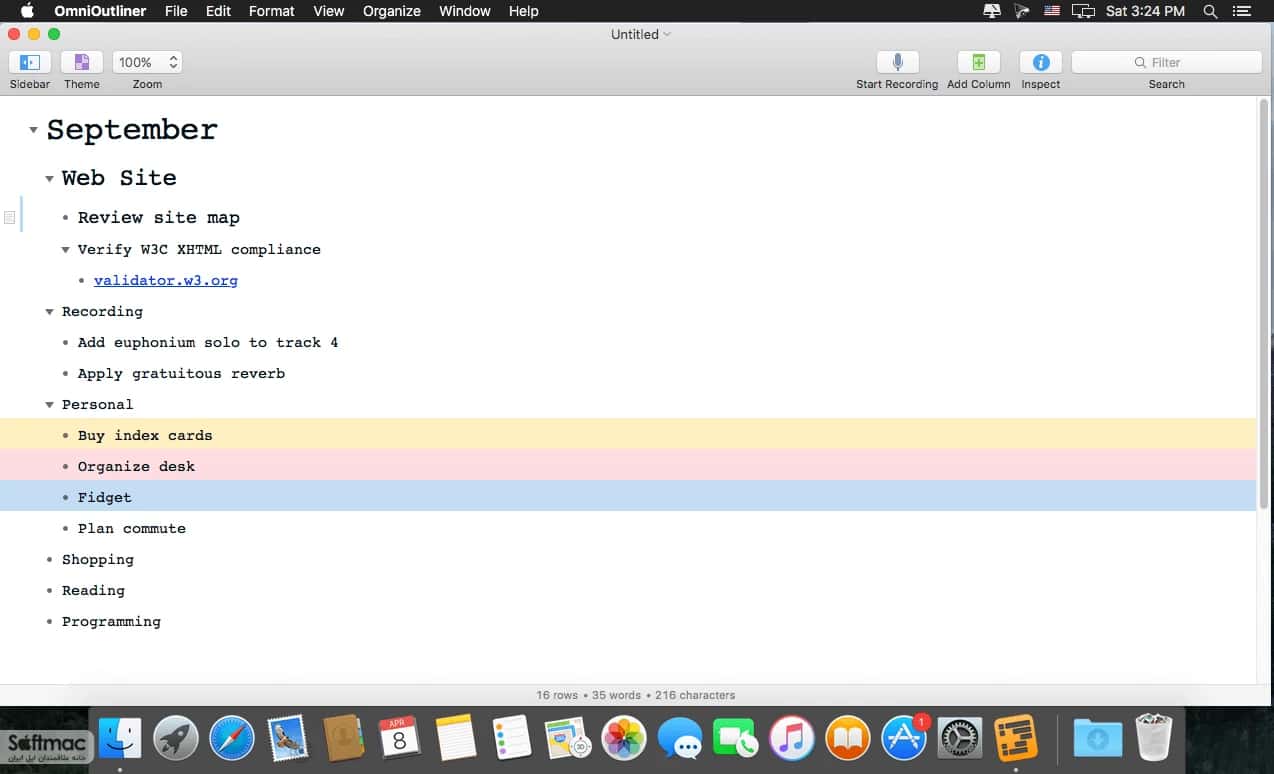Open App Store from the Dock
1274x774 pixels.
[904, 739]
